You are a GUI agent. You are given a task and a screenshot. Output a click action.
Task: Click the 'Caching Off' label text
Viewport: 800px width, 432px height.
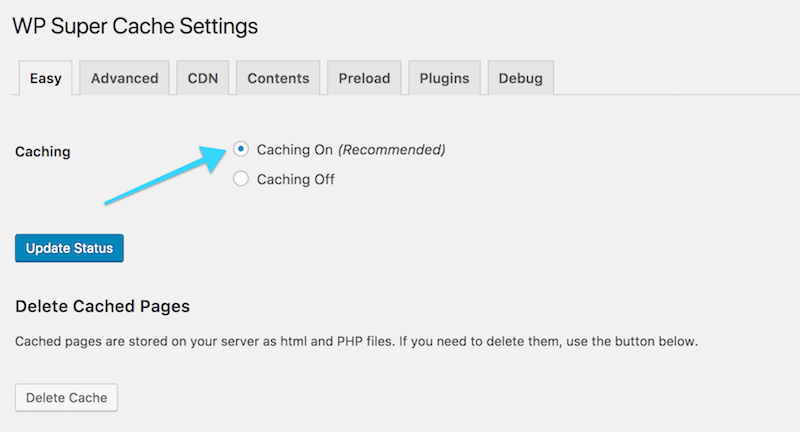coord(295,180)
